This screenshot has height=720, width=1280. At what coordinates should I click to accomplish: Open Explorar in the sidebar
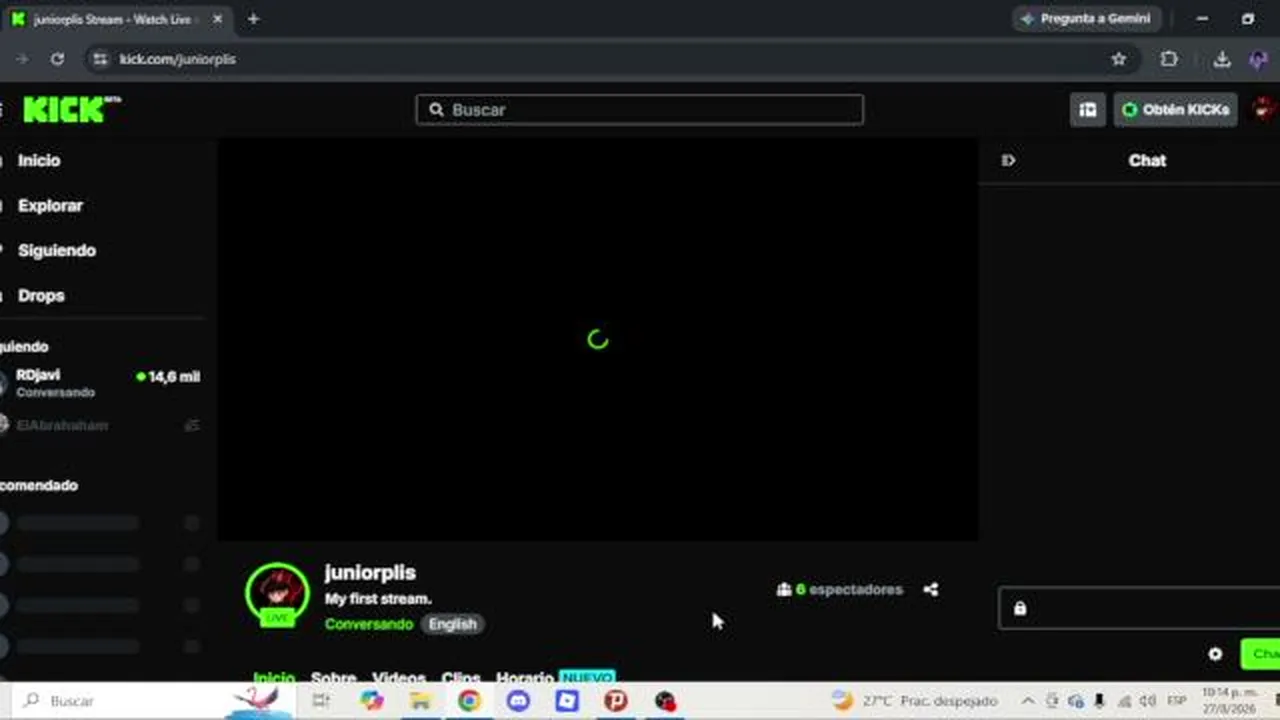pyautogui.click(x=50, y=205)
